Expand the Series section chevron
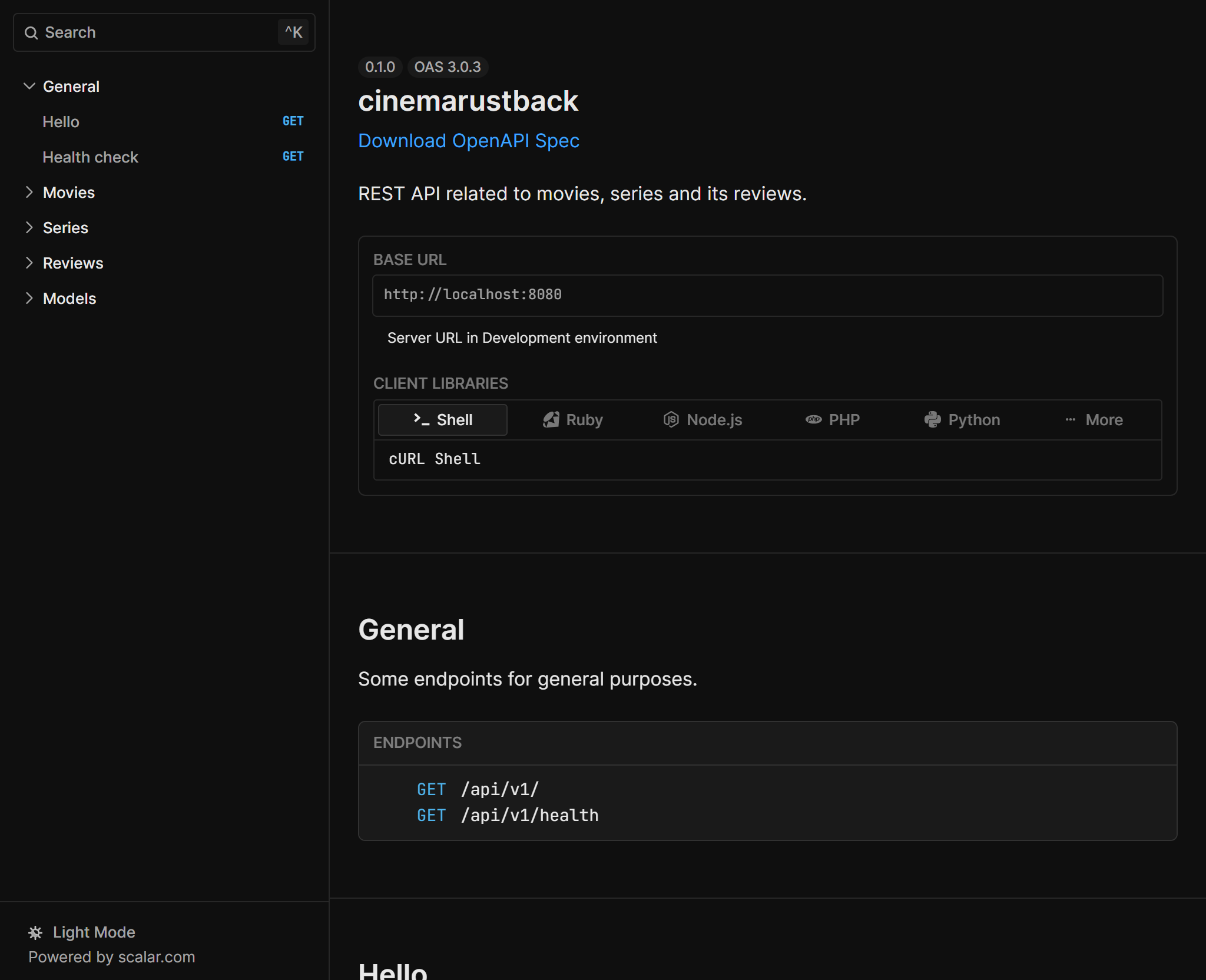The width and height of the screenshot is (1206, 980). pos(29,228)
